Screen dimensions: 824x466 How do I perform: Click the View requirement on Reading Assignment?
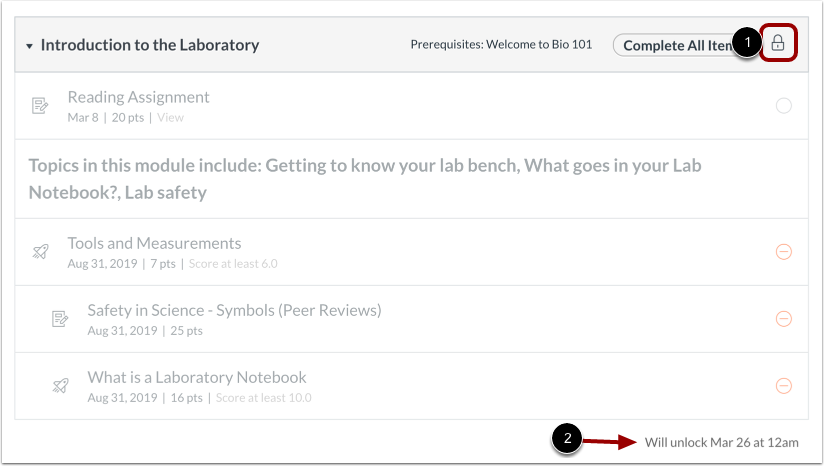(170, 118)
